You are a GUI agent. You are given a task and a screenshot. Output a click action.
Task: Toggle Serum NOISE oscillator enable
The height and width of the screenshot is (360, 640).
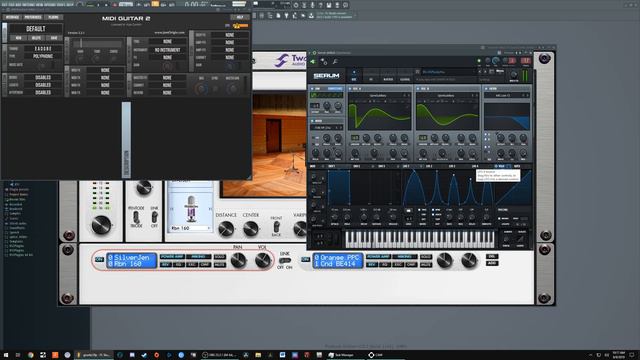pyautogui.click(x=313, y=121)
